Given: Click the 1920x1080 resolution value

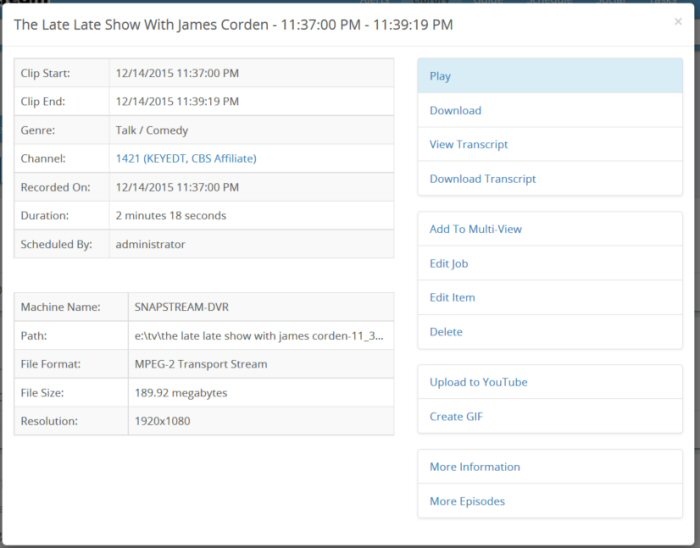Looking at the screenshot, I should 162,421.
